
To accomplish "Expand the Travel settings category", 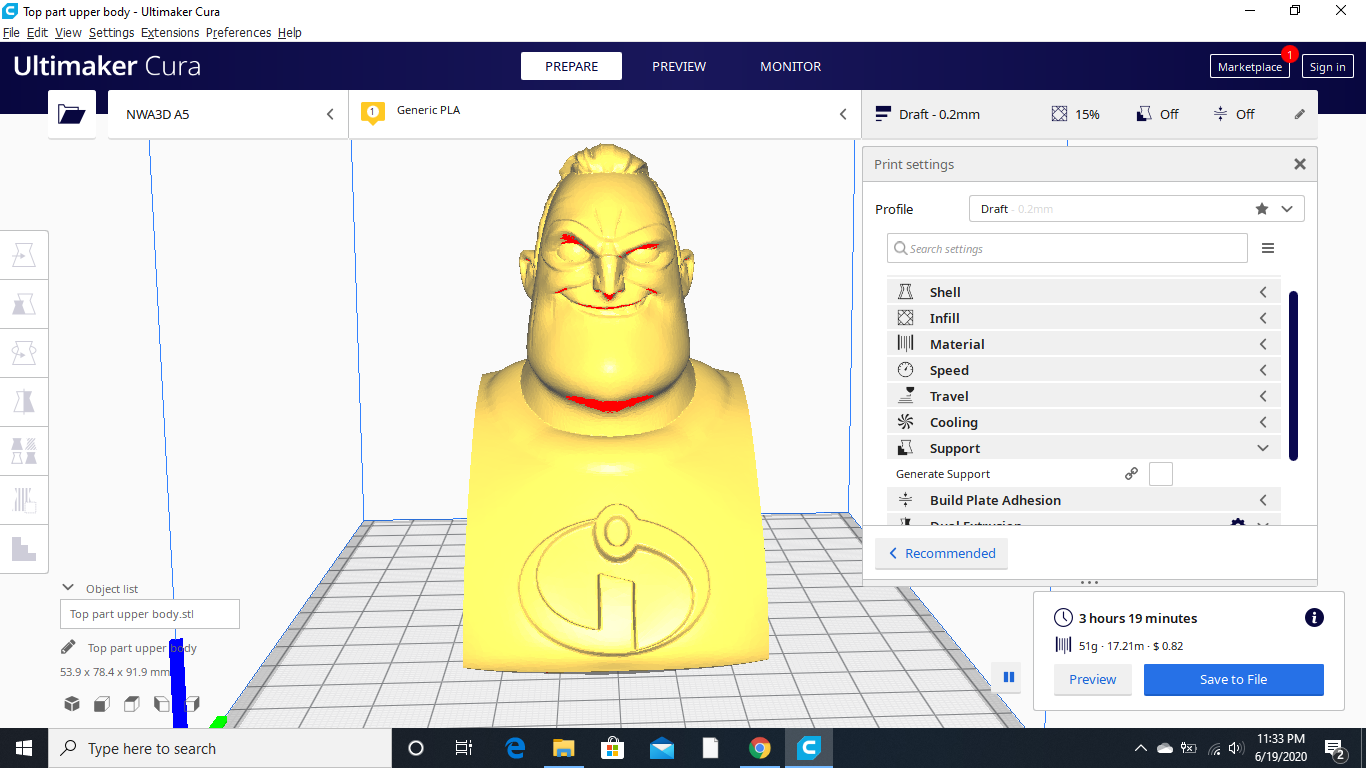I will (x=1083, y=396).
